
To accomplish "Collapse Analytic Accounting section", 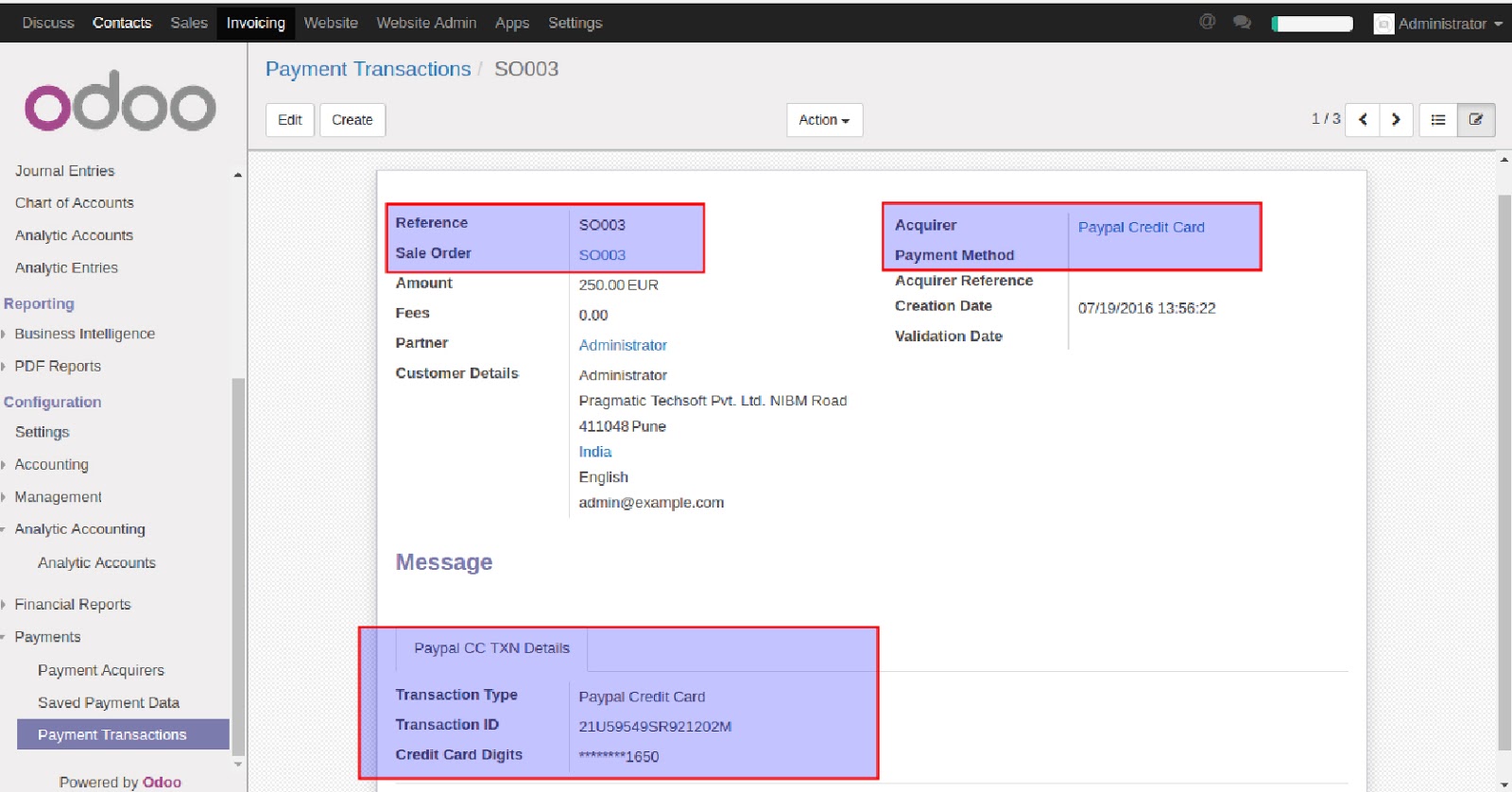I will tap(75, 529).
